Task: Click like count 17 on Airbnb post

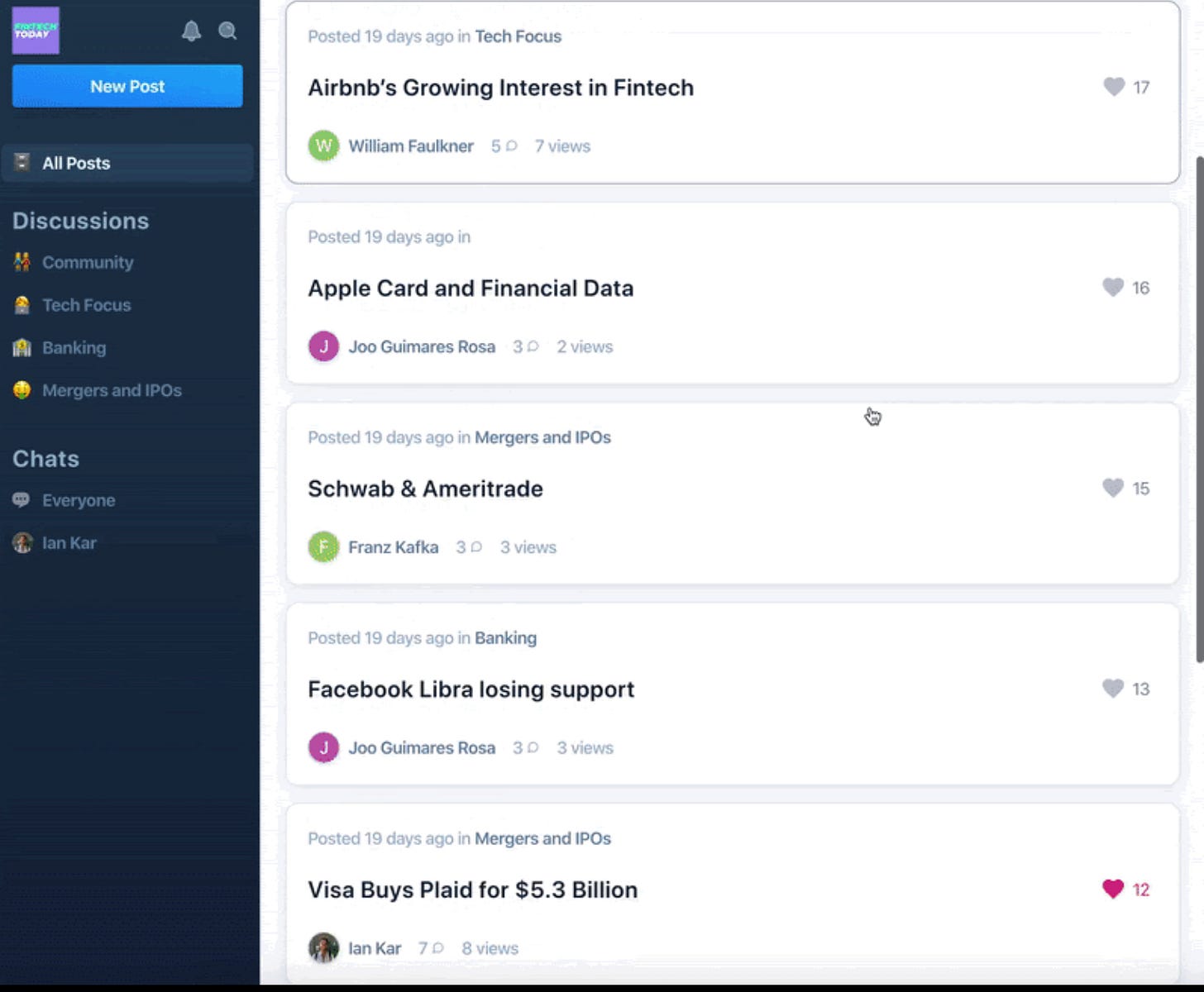Action: click(1141, 87)
